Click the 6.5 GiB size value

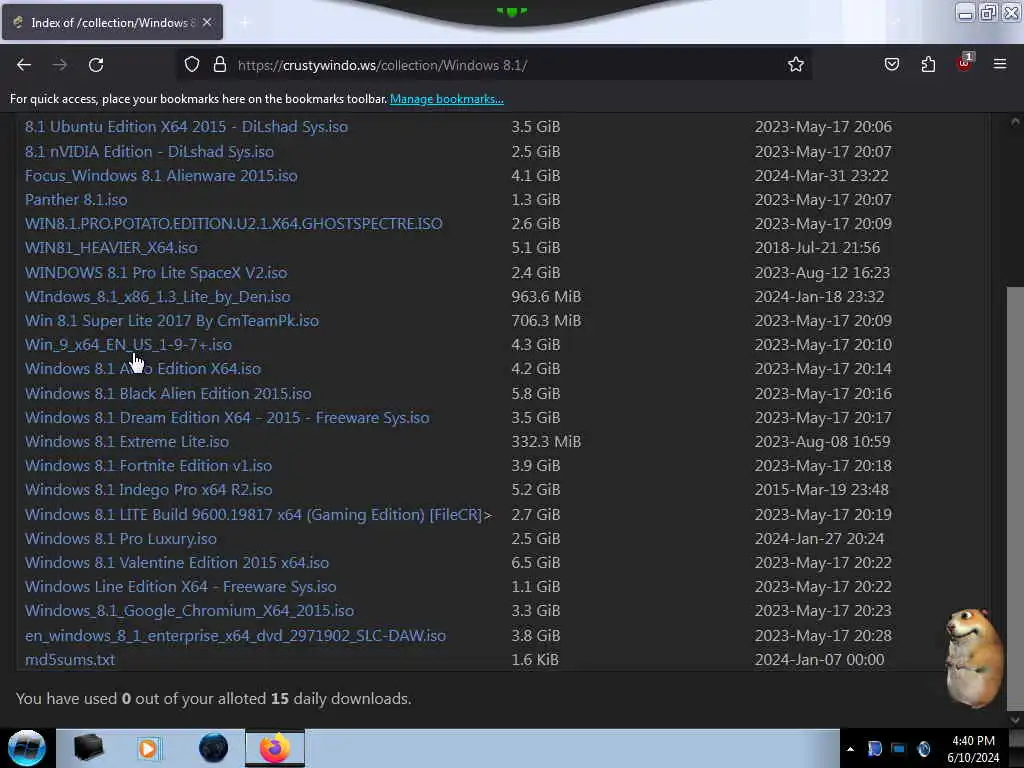click(536, 563)
